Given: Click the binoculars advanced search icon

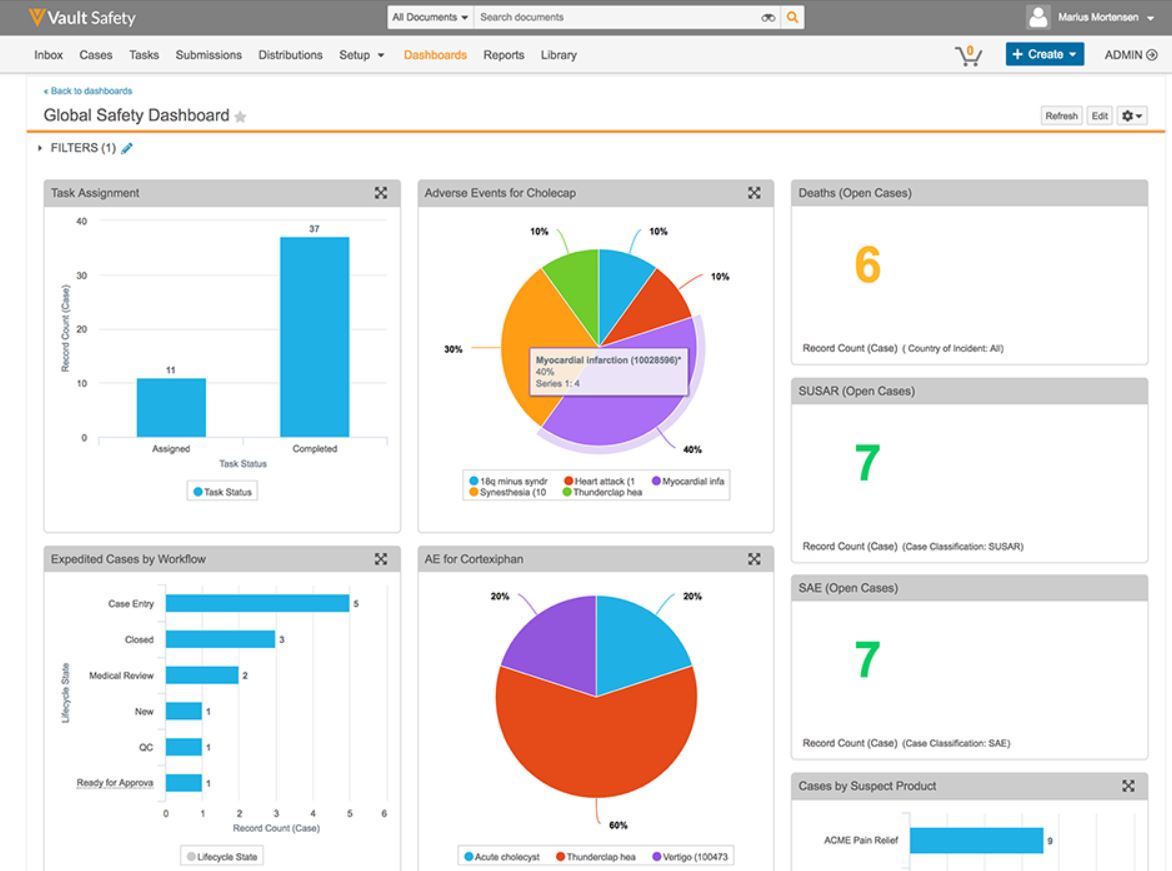Looking at the screenshot, I should click(768, 17).
